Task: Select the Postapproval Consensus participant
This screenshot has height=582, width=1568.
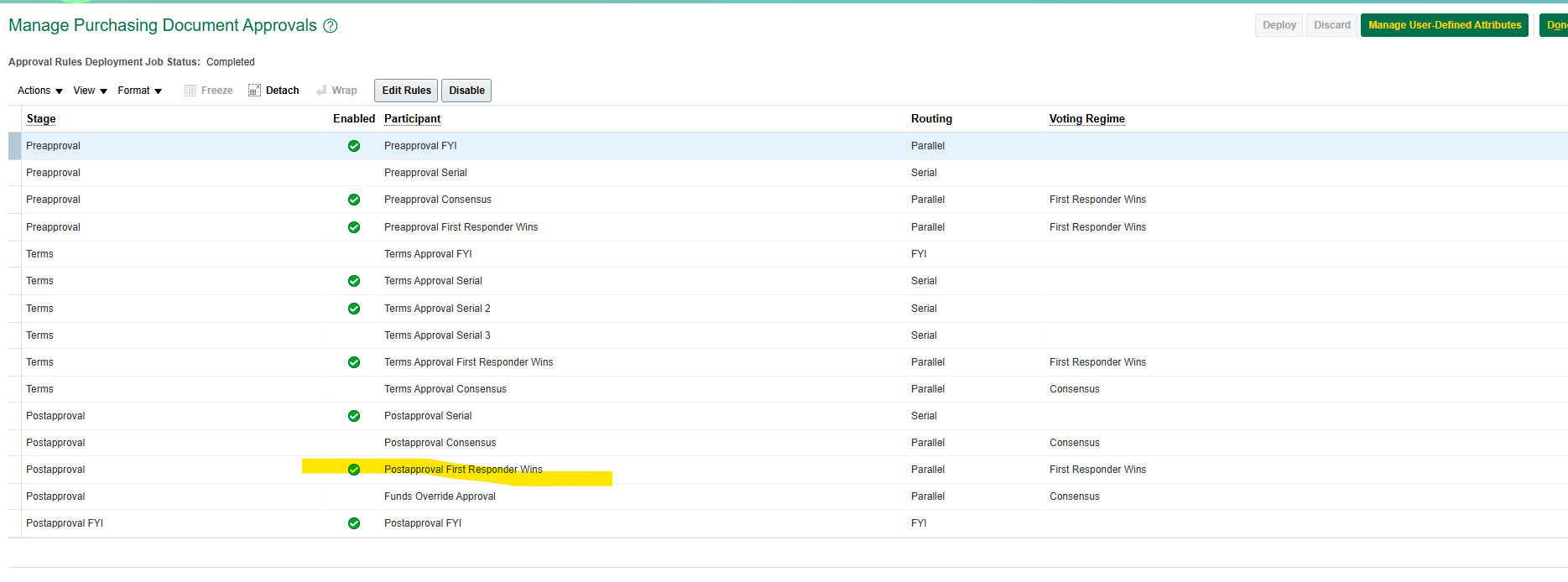Action: click(x=440, y=443)
